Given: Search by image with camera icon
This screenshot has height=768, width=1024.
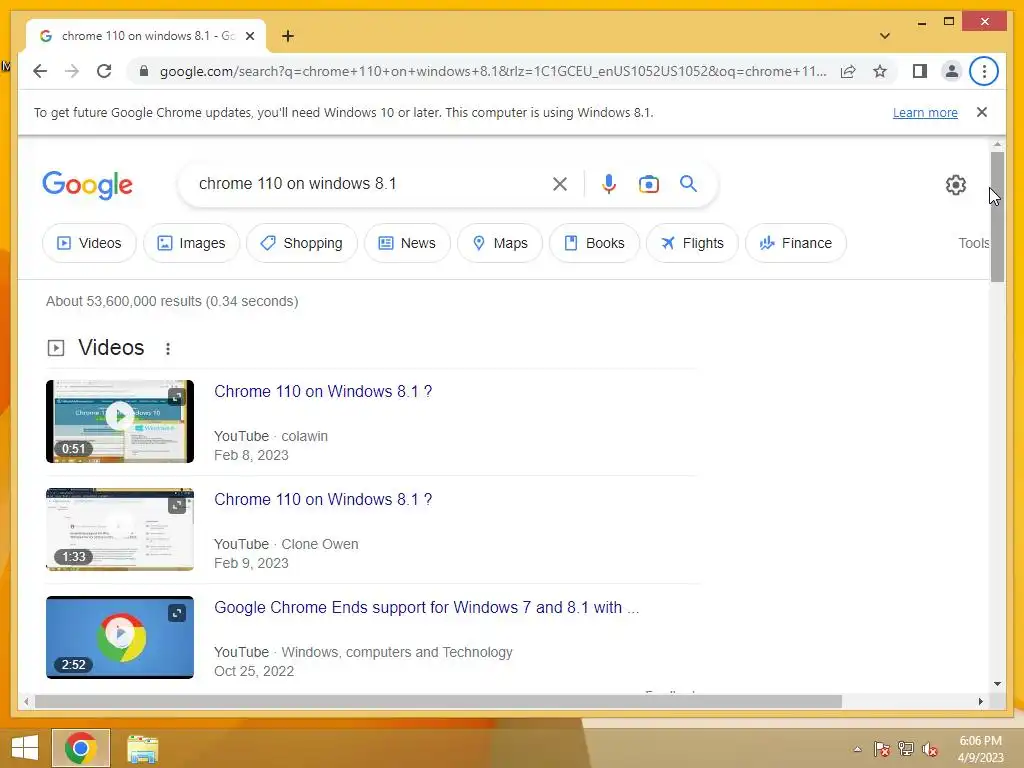Looking at the screenshot, I should [x=648, y=184].
